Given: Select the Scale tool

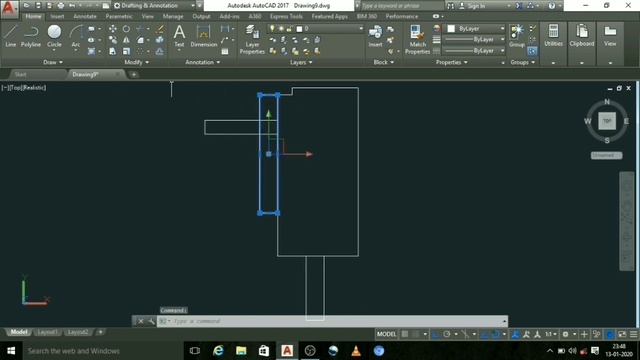Looking at the screenshot, I should tap(126, 51).
